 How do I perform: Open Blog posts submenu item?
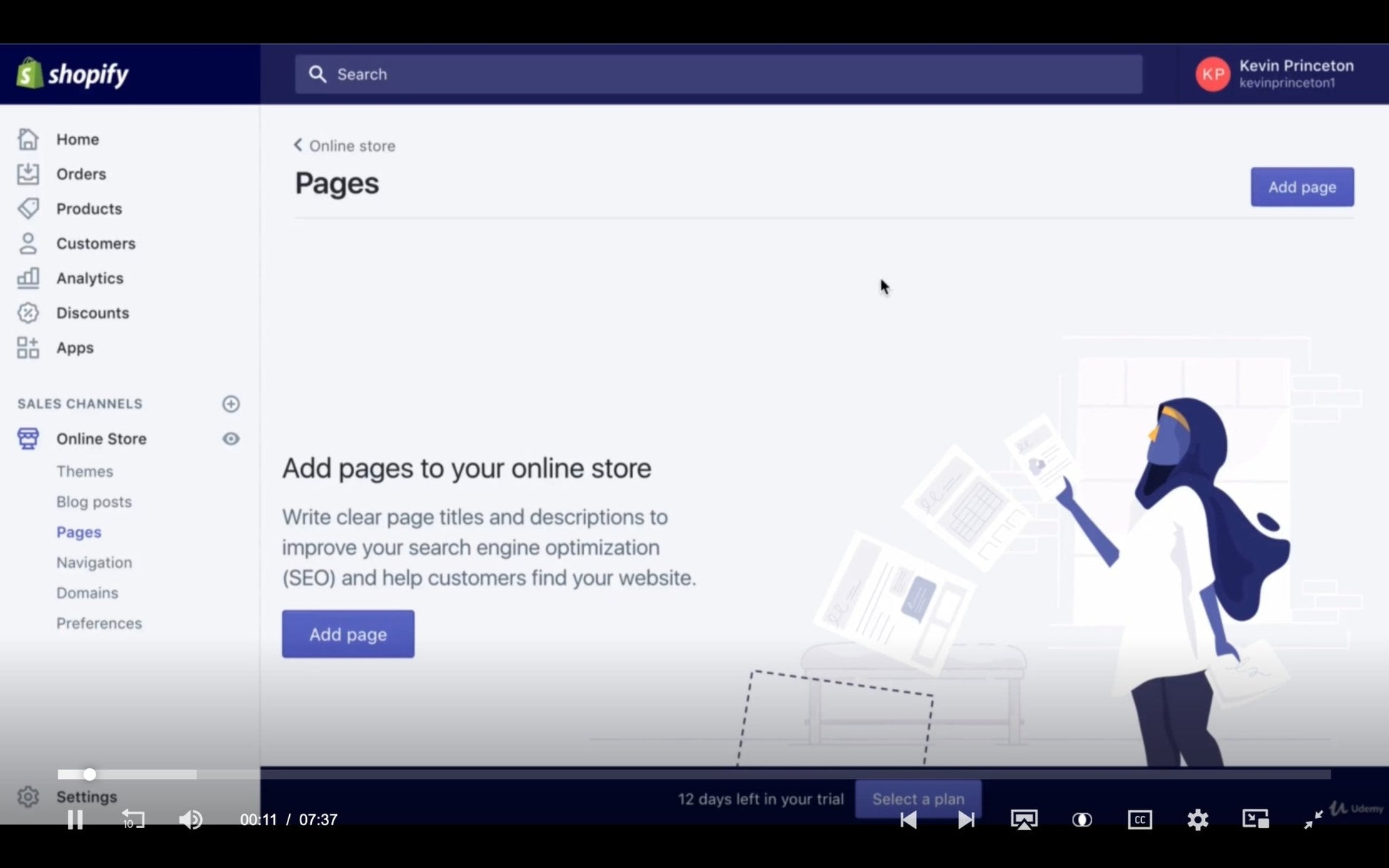(94, 502)
